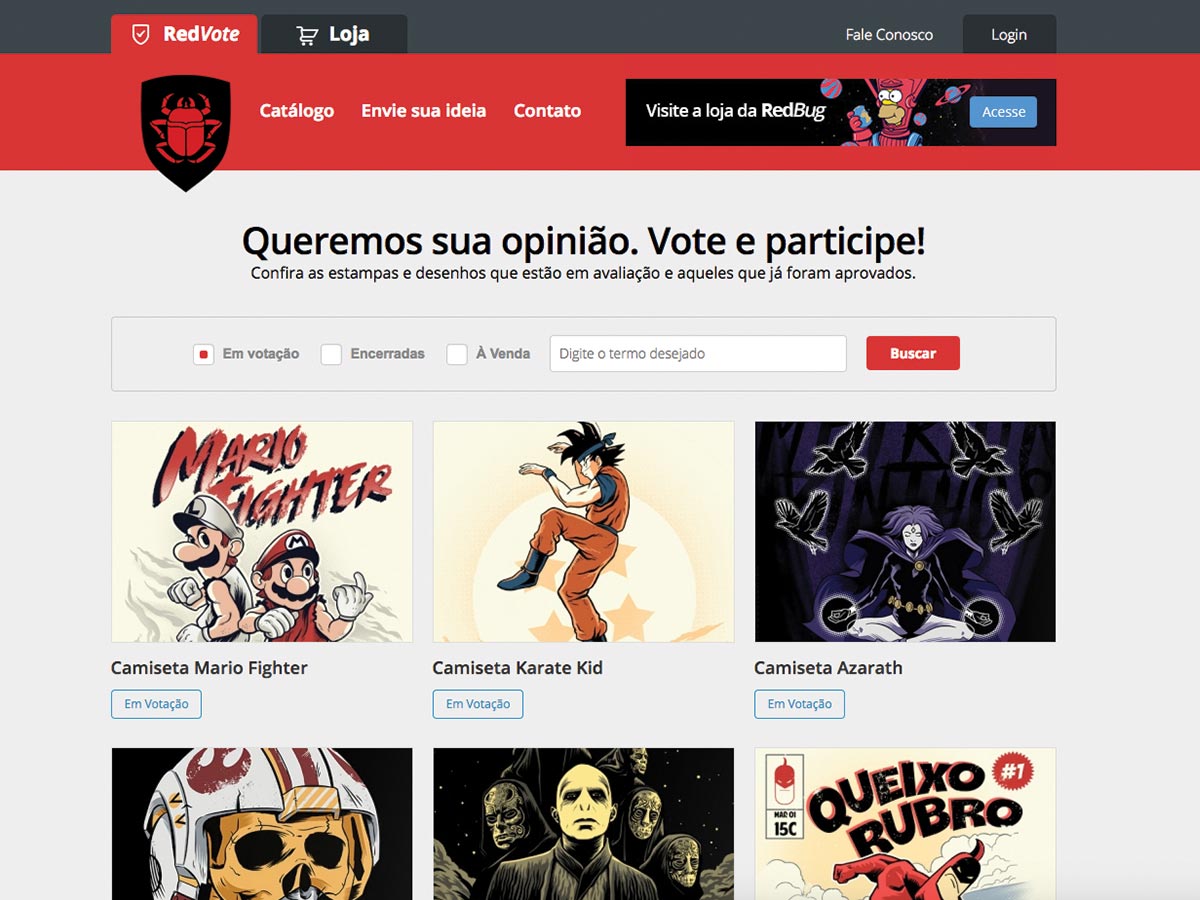The width and height of the screenshot is (1200, 900).
Task: Open the Catálogo menu item
Action: [x=297, y=111]
